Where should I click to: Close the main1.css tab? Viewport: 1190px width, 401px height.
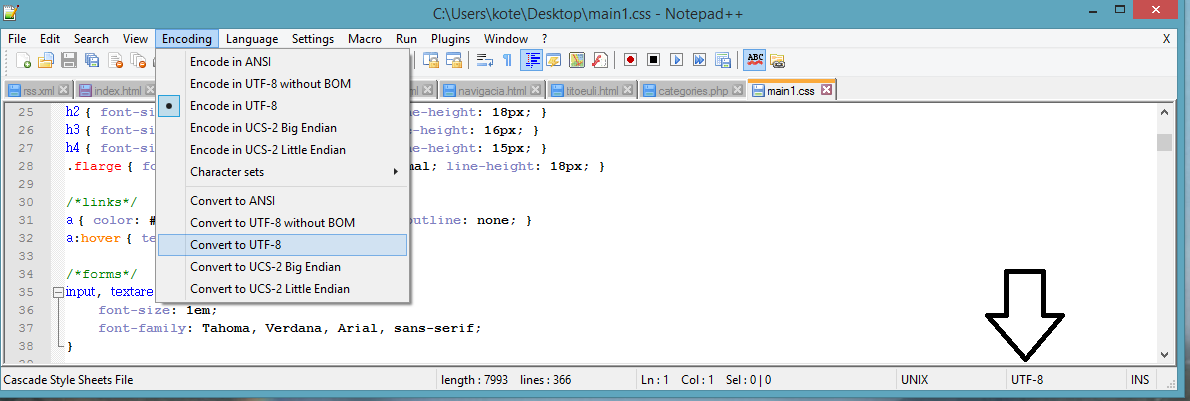[x=826, y=91]
